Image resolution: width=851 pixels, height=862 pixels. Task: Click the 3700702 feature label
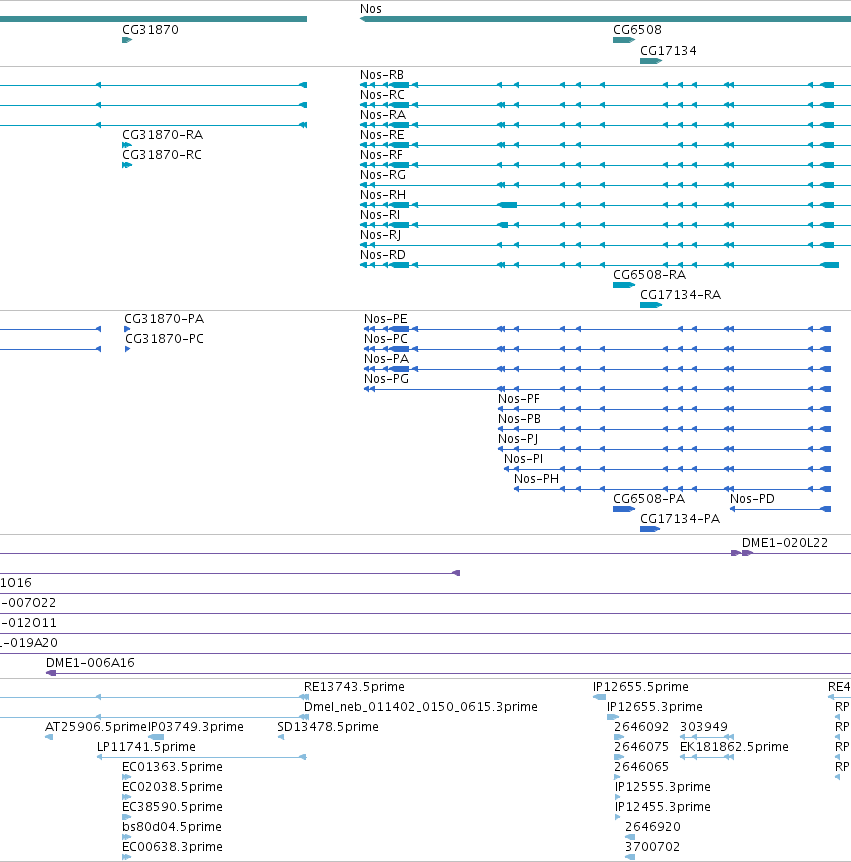coord(653,847)
